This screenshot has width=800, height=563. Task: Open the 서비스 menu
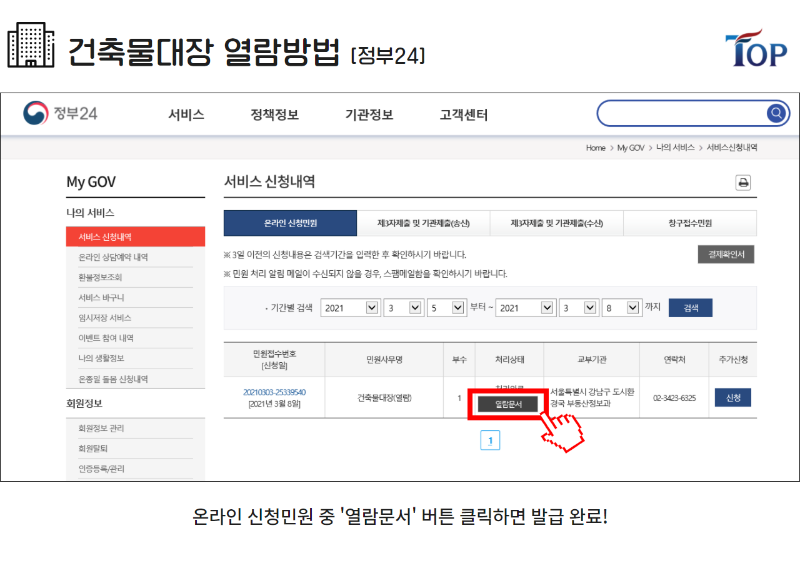[186, 115]
